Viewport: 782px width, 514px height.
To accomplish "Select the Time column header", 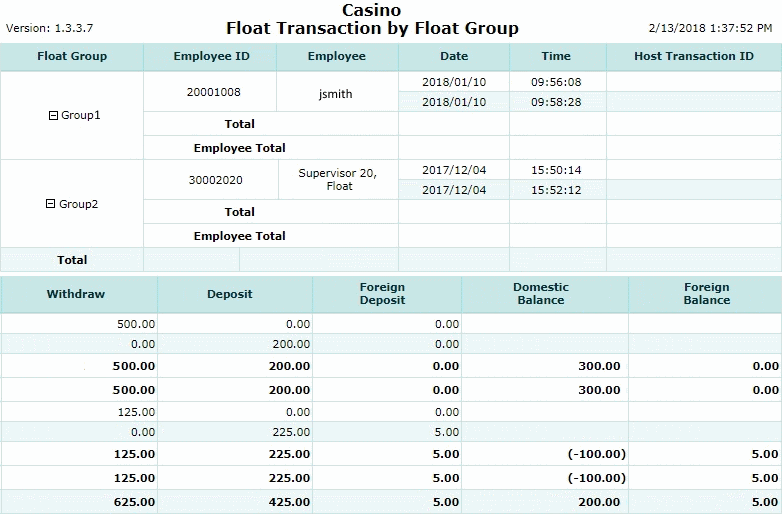I will (x=556, y=56).
